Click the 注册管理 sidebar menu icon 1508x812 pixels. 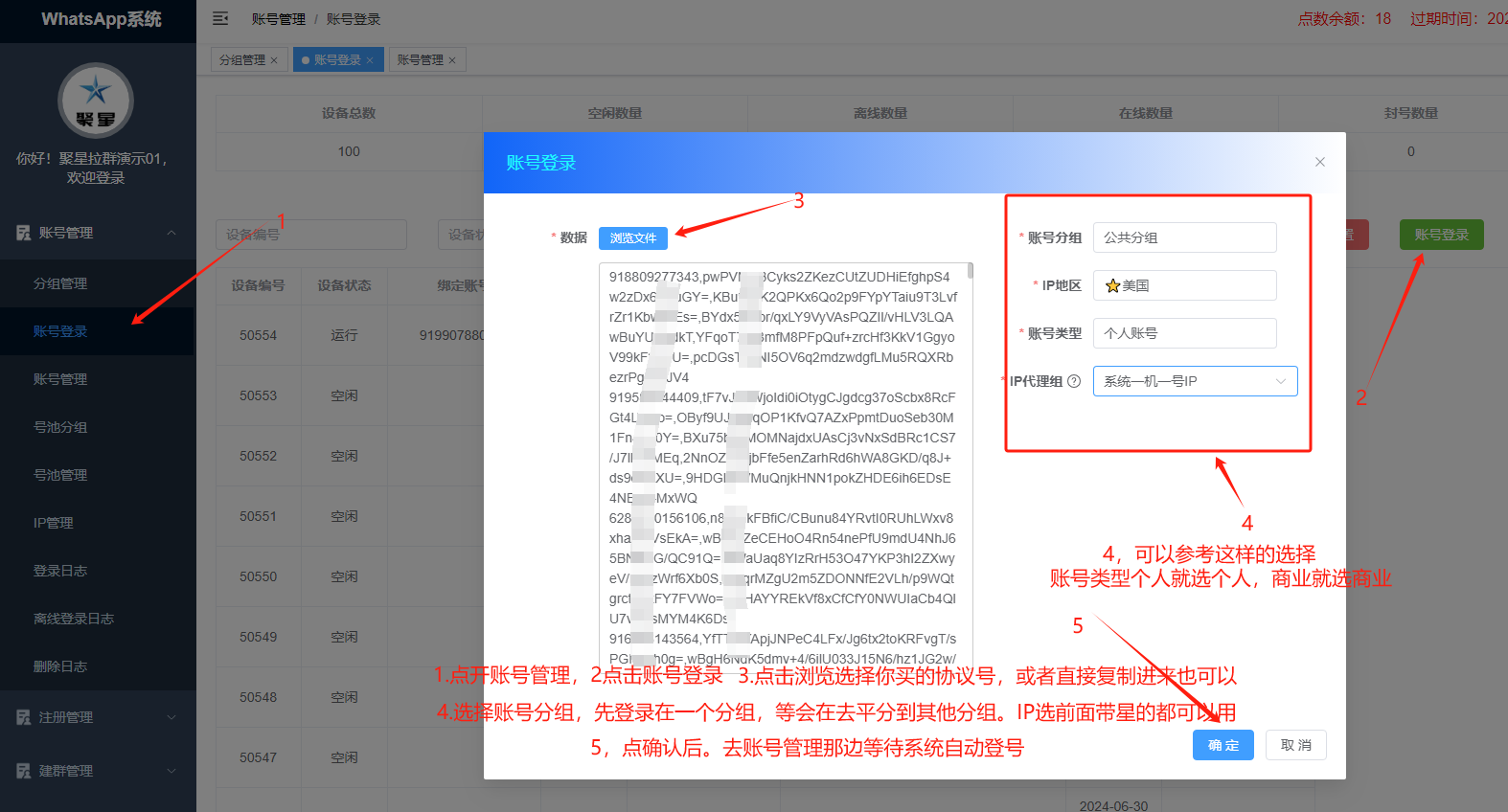point(24,717)
